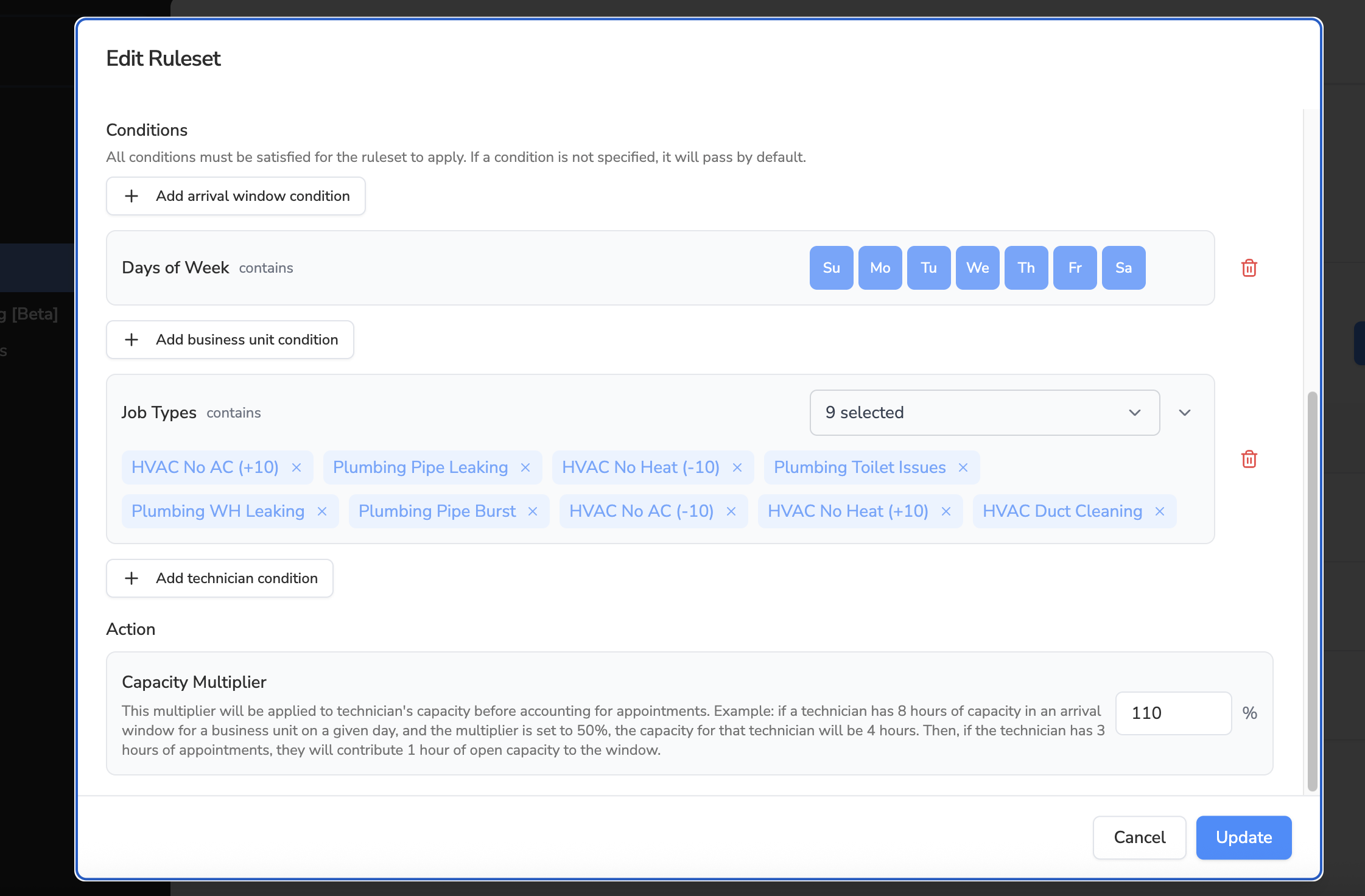This screenshot has height=896, width=1365.
Task: Remove HVAC Duct Cleaning tag
Action: [x=1160, y=511]
